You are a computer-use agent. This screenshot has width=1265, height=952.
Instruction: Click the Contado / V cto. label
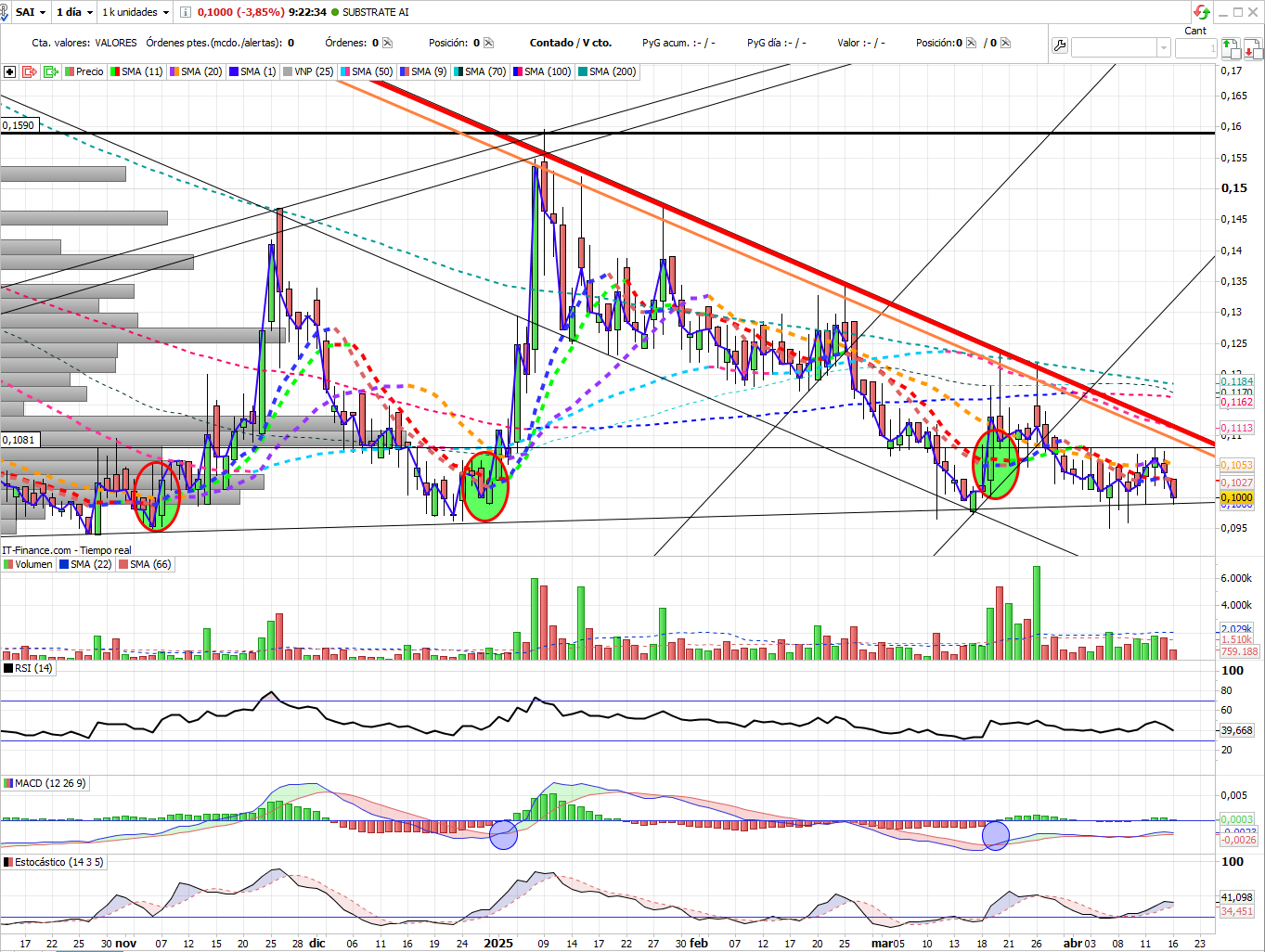571,43
